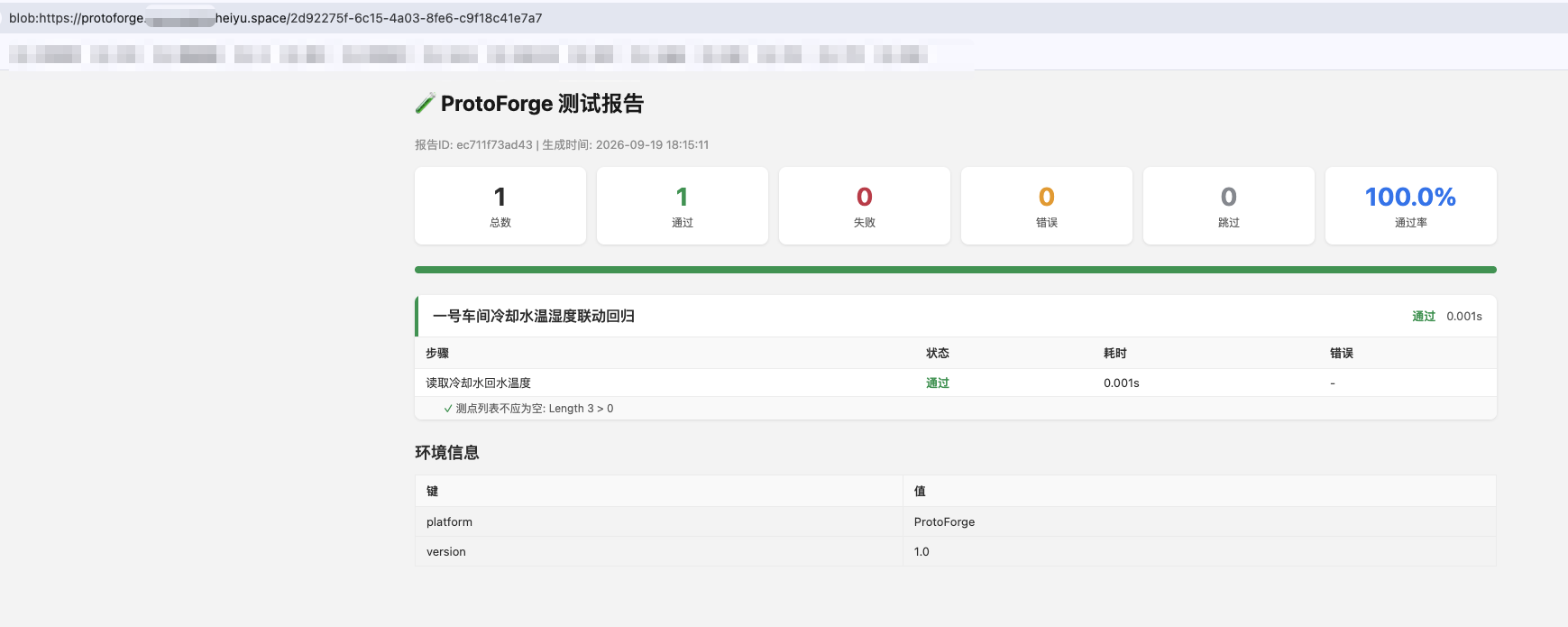Click the version key cell
The height and width of the screenshot is (627, 1568).
659,551
